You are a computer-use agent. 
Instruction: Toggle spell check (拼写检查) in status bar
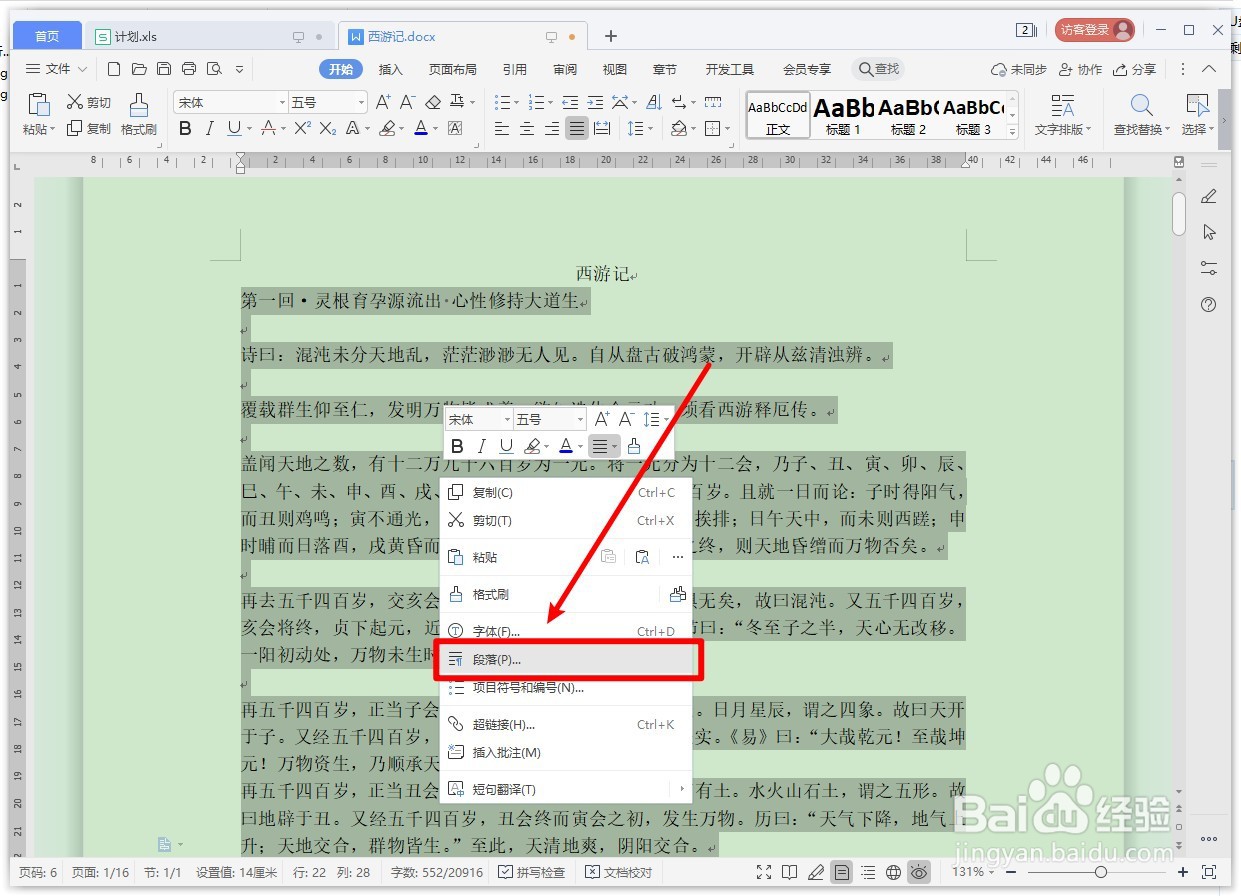click(531, 872)
